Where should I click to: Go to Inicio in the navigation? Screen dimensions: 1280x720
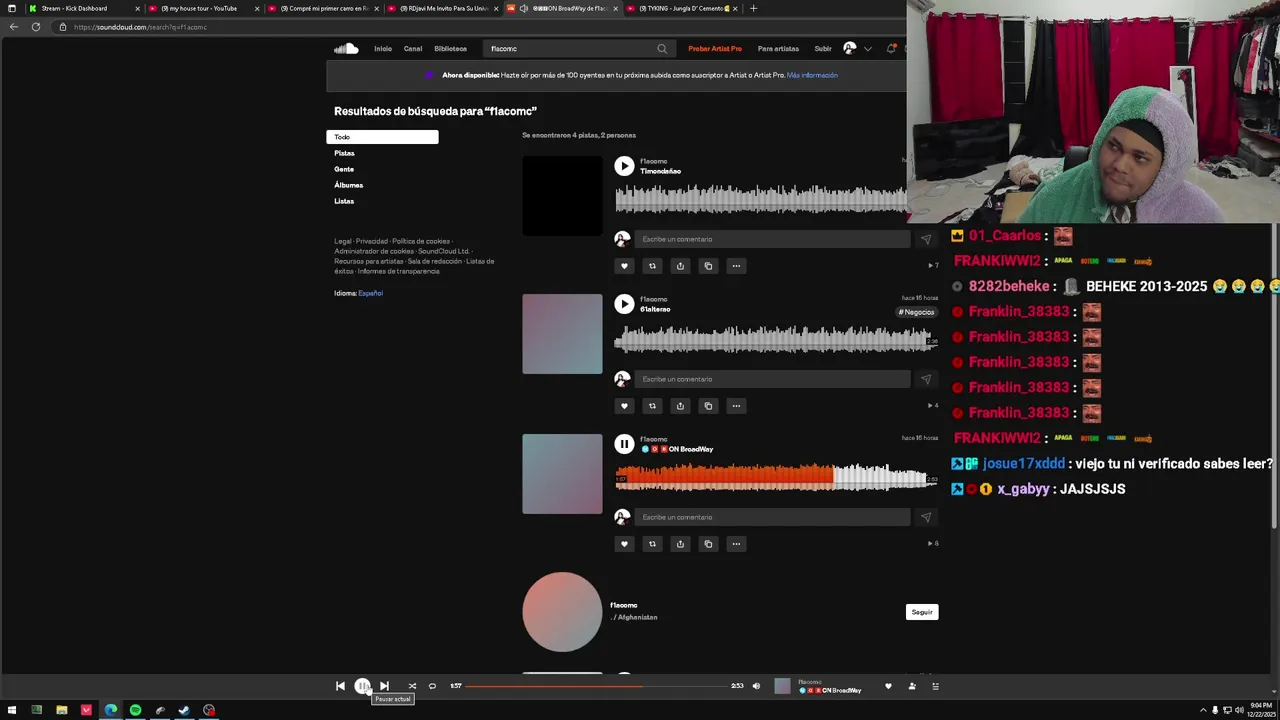(383, 48)
